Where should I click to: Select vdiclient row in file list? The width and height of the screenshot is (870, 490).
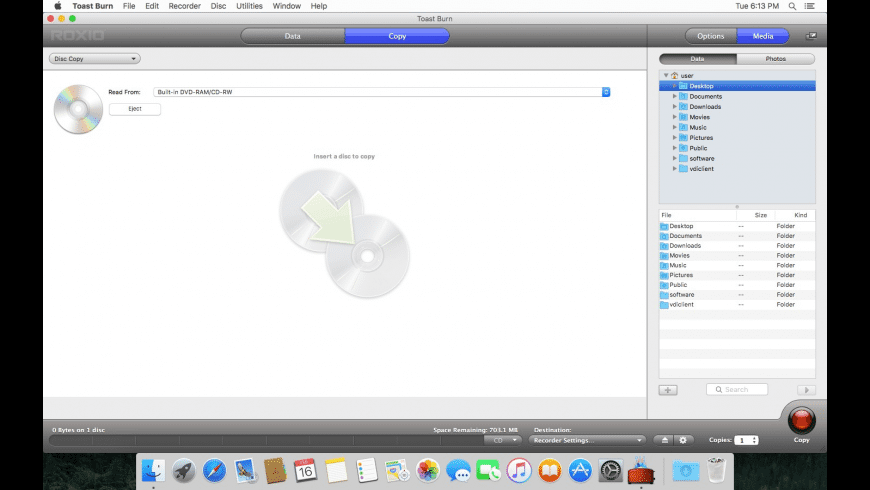tap(737, 305)
